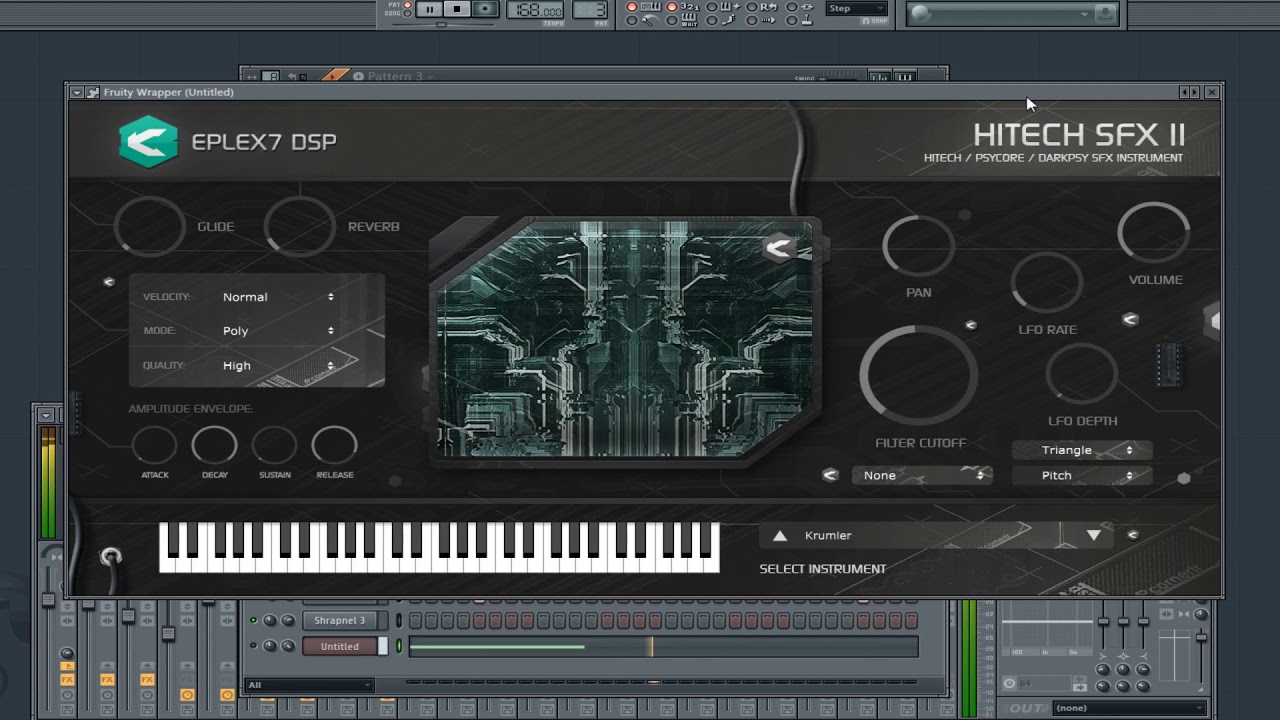
Task: Click the LFO Rate knob
Action: tap(1046, 282)
